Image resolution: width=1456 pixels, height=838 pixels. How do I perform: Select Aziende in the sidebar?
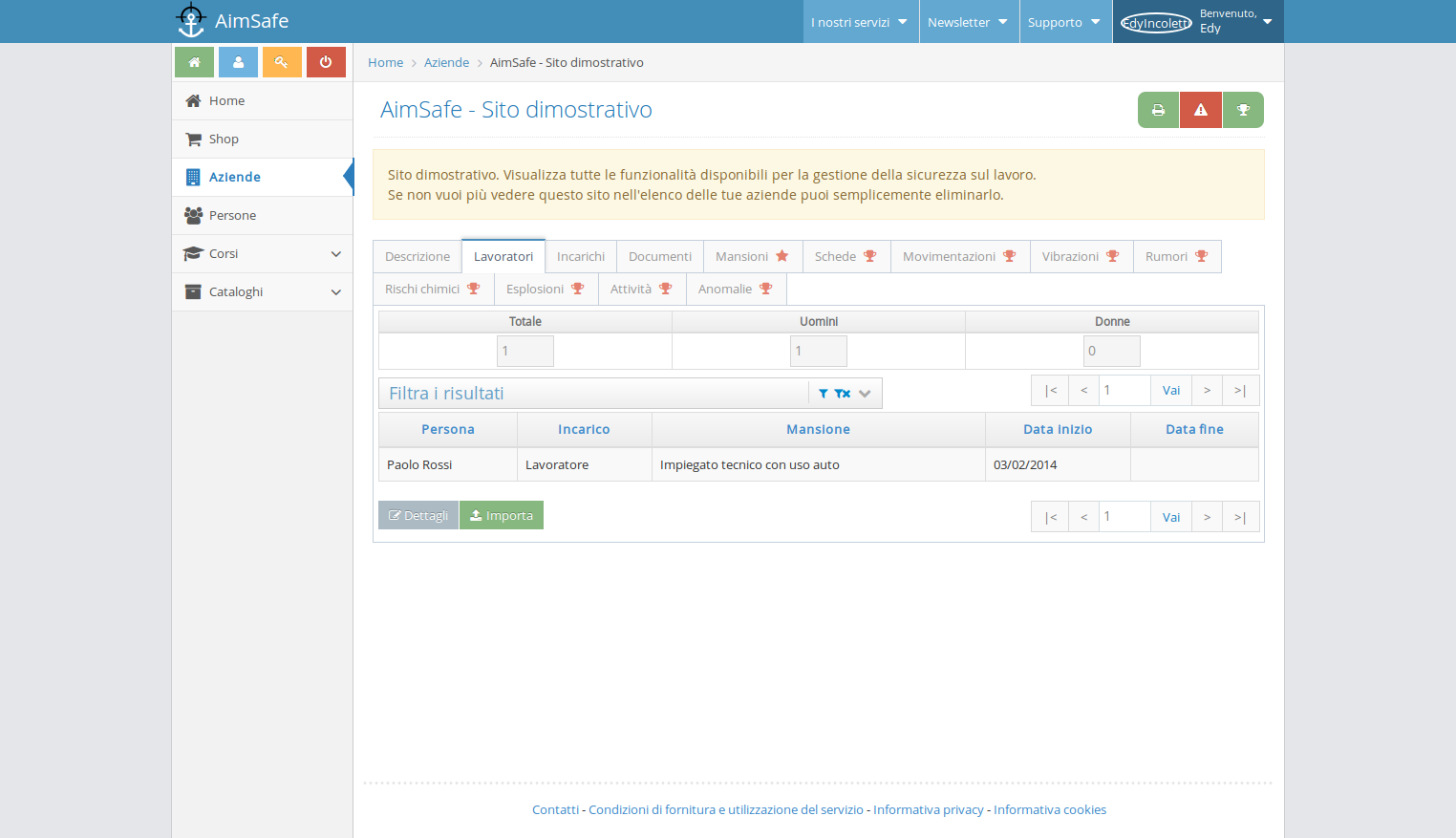(x=262, y=178)
